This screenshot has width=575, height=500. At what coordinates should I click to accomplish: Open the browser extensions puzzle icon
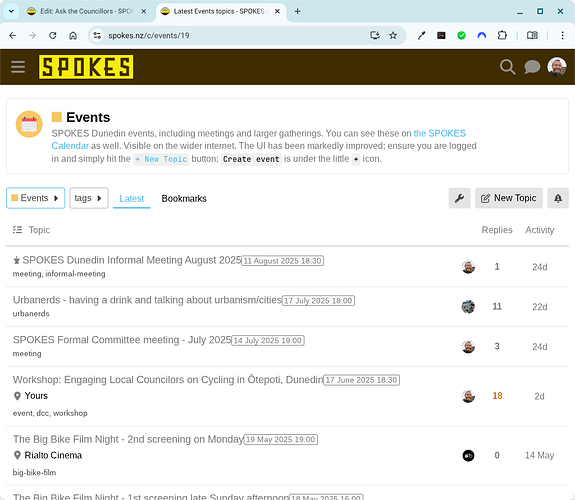(x=502, y=35)
